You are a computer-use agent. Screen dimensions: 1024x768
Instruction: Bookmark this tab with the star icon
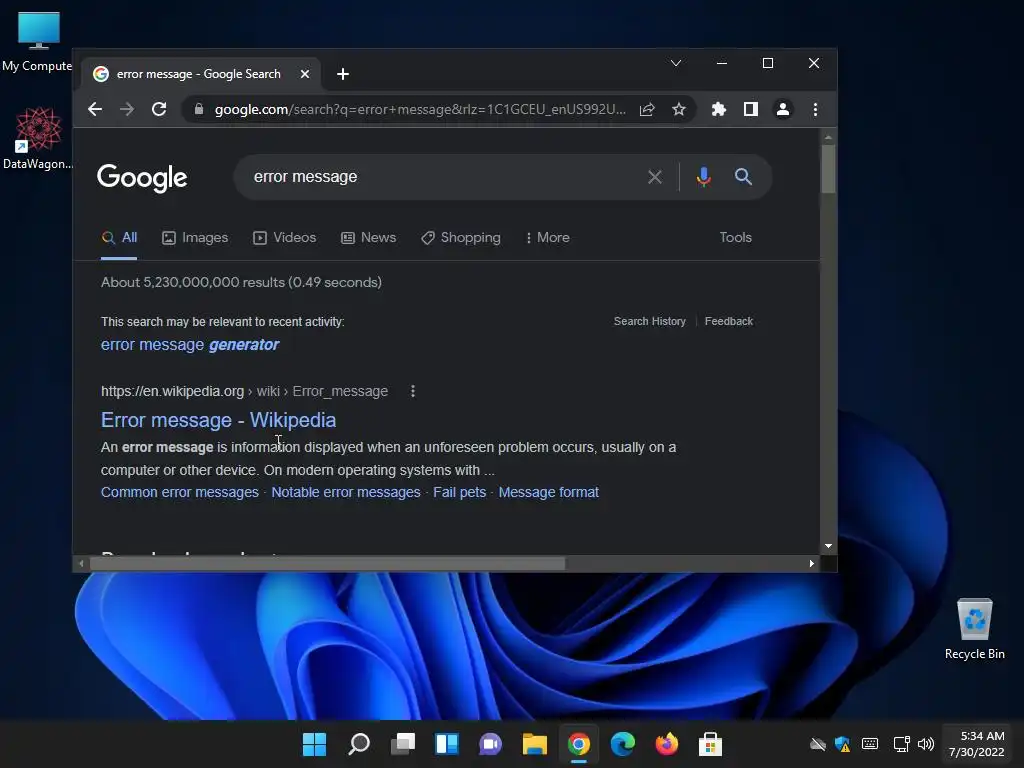pos(679,109)
